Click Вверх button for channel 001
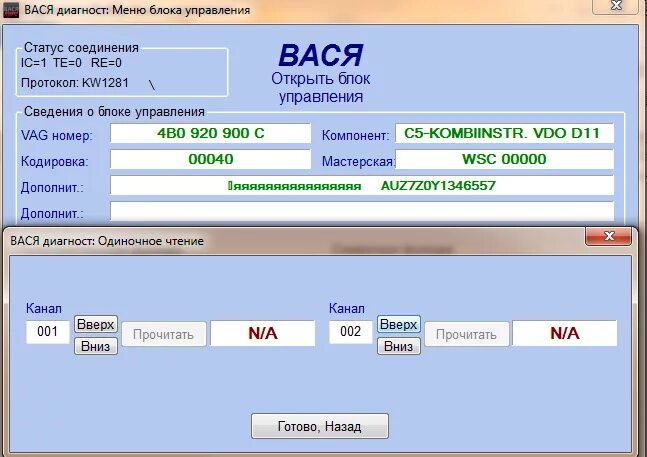The height and width of the screenshot is (457, 647). click(x=96, y=324)
